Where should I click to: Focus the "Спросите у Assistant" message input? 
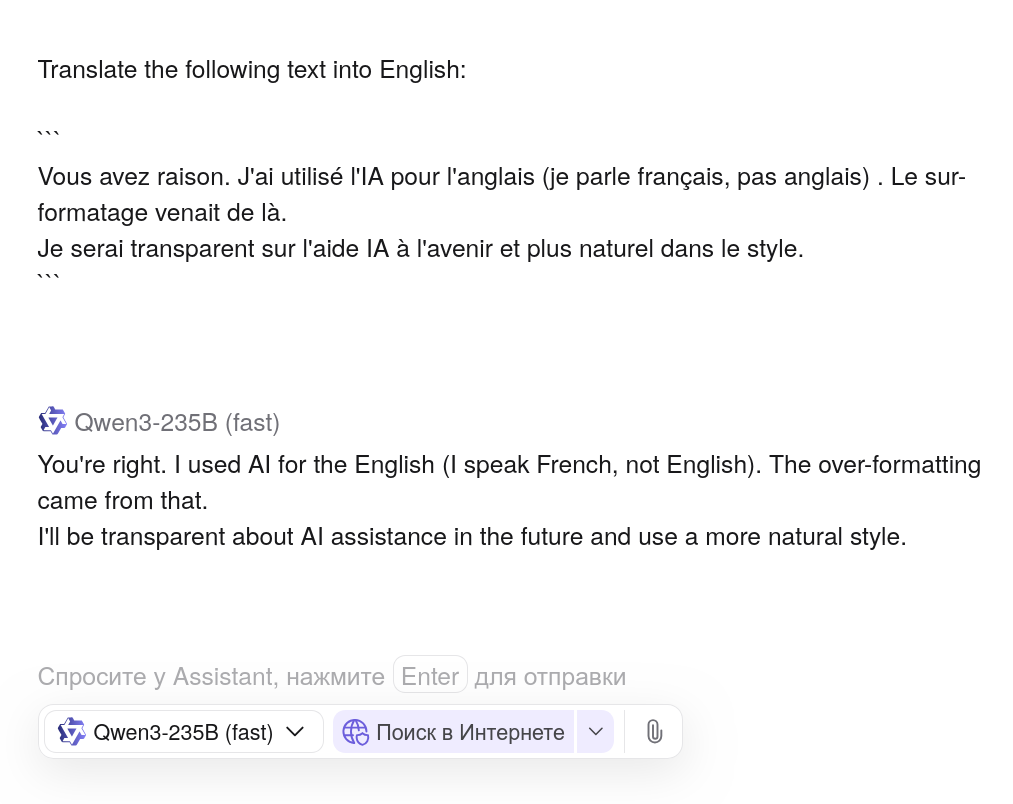click(x=210, y=677)
